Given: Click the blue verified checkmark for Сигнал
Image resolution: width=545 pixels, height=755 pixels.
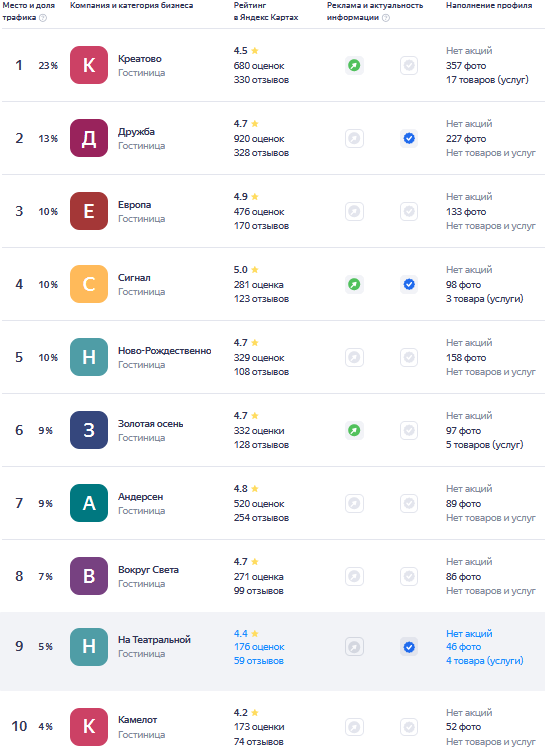Looking at the screenshot, I should pyautogui.click(x=409, y=285).
